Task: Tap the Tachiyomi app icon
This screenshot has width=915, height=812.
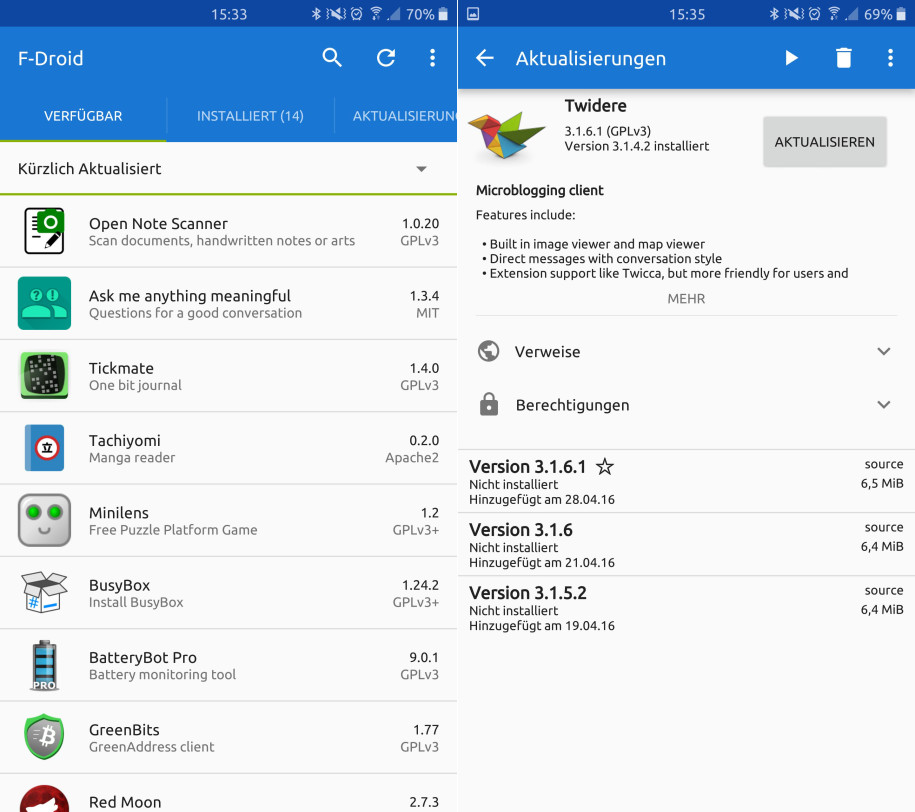Action: [x=44, y=448]
